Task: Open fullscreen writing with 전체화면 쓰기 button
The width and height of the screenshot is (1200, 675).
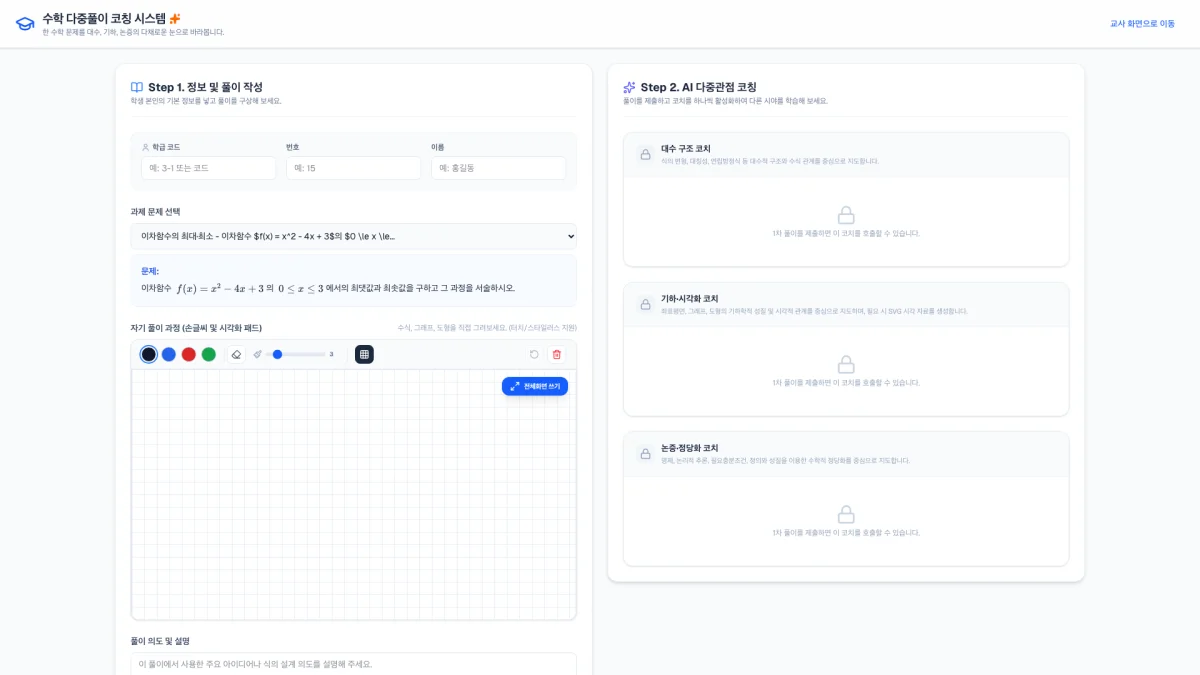Action: point(535,386)
